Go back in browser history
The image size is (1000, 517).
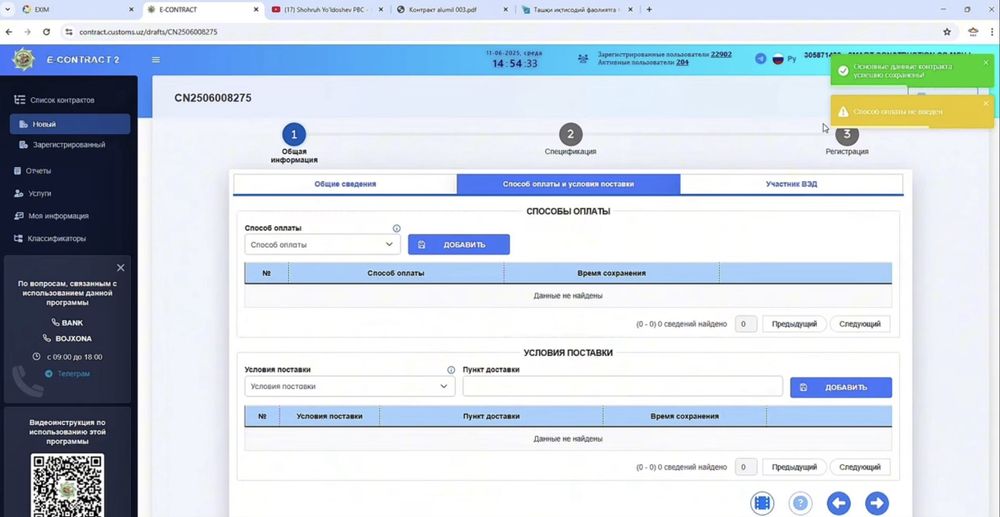(x=9, y=31)
